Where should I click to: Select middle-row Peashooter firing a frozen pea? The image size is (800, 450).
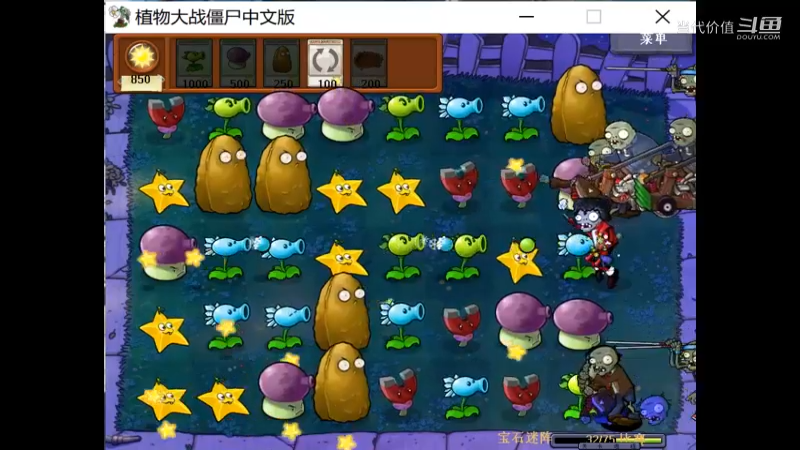(x=404, y=256)
